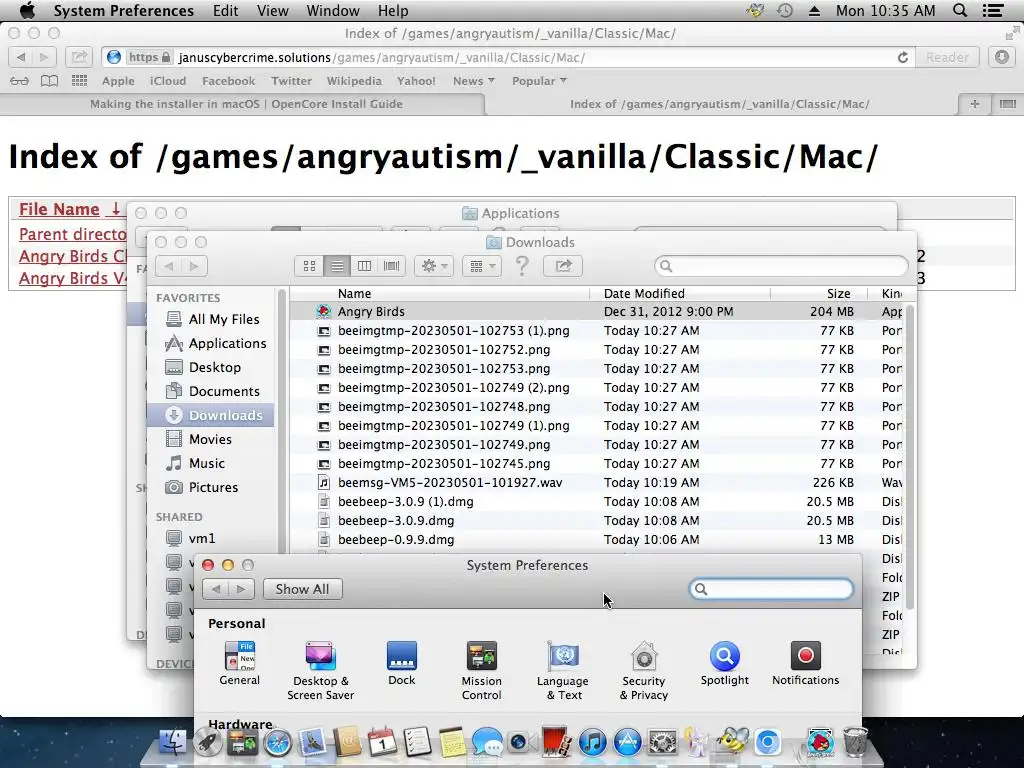
Task: Click the Share button in Downloads toolbar
Action: click(x=563, y=266)
